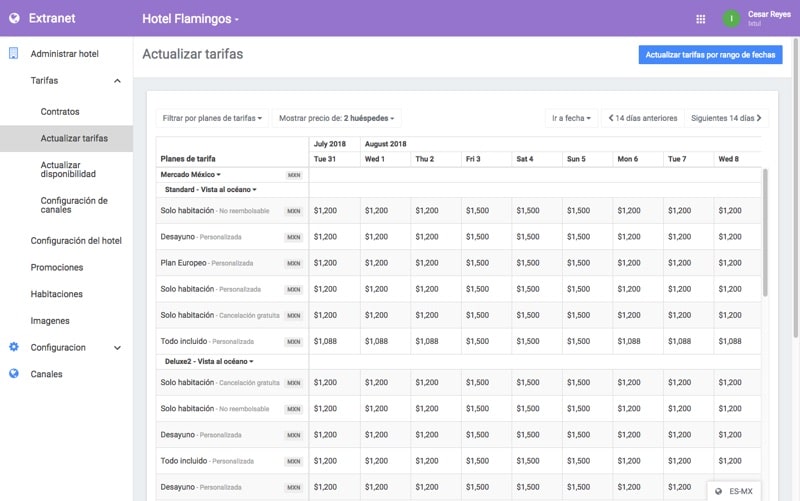
Task: Click Actualizar tarifas por rango de fechas button
Action: click(710, 55)
